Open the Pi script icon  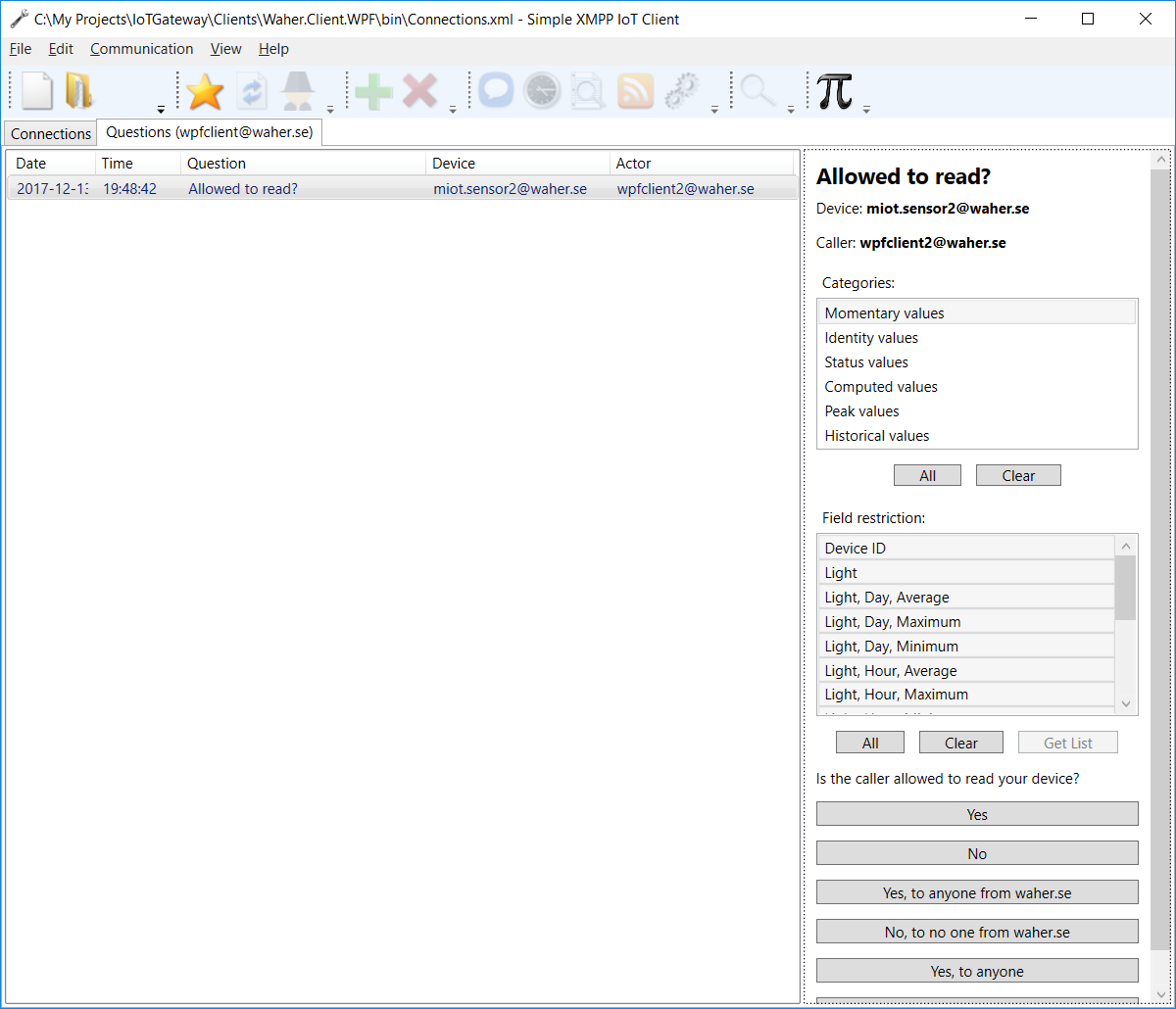[x=834, y=91]
